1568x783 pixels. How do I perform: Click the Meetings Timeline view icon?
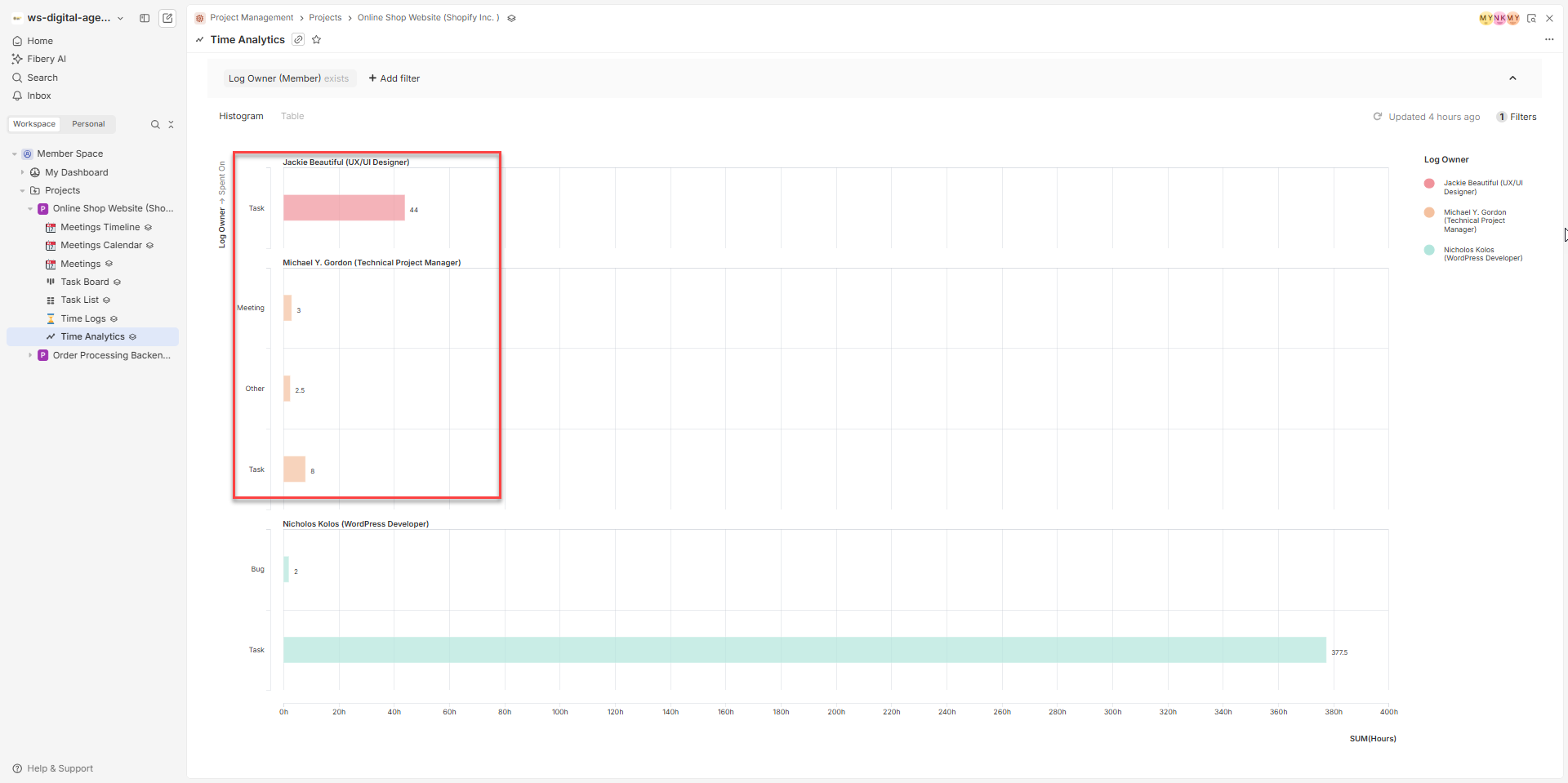pyautogui.click(x=51, y=227)
